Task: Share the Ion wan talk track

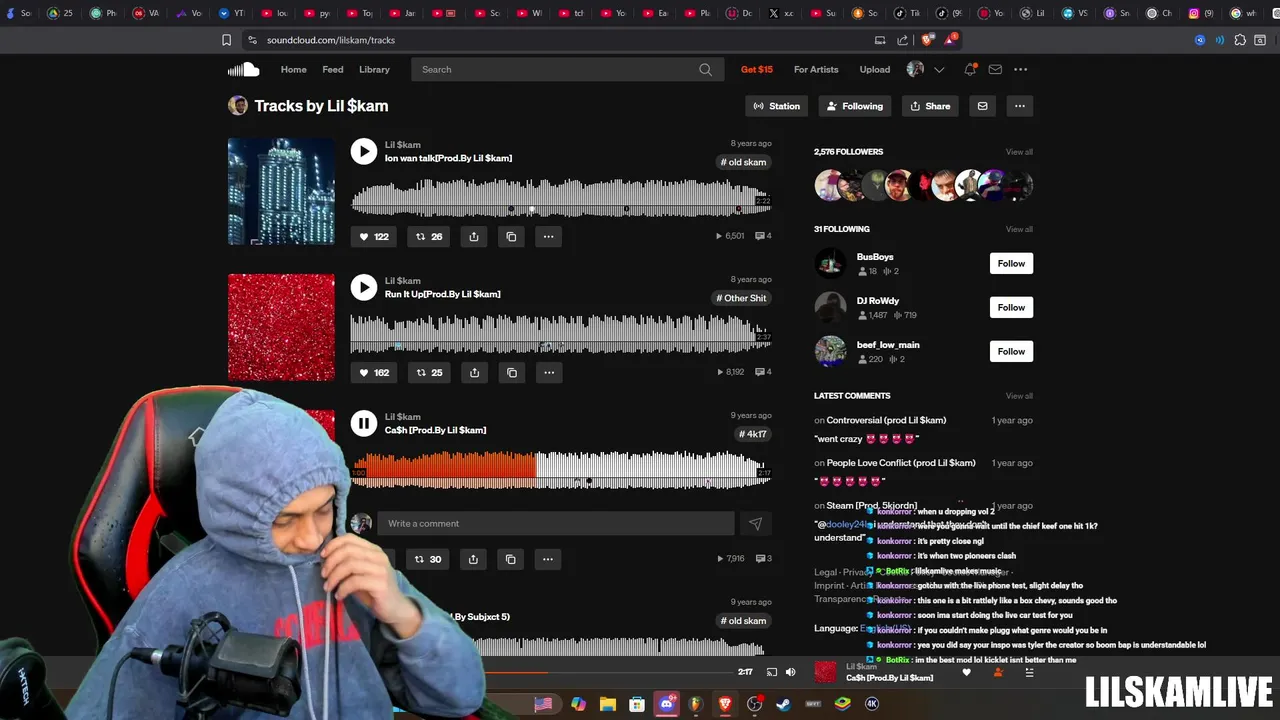Action: [474, 236]
